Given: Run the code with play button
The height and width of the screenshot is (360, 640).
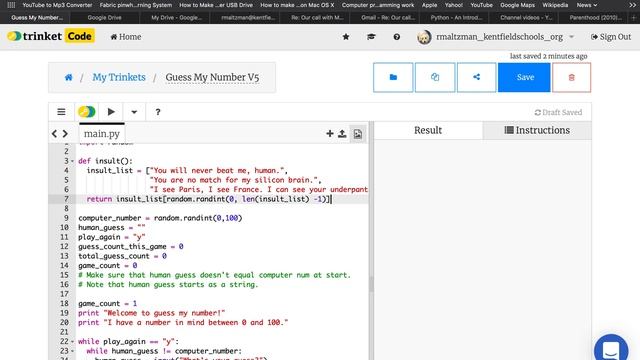Looking at the screenshot, I should coord(111,112).
